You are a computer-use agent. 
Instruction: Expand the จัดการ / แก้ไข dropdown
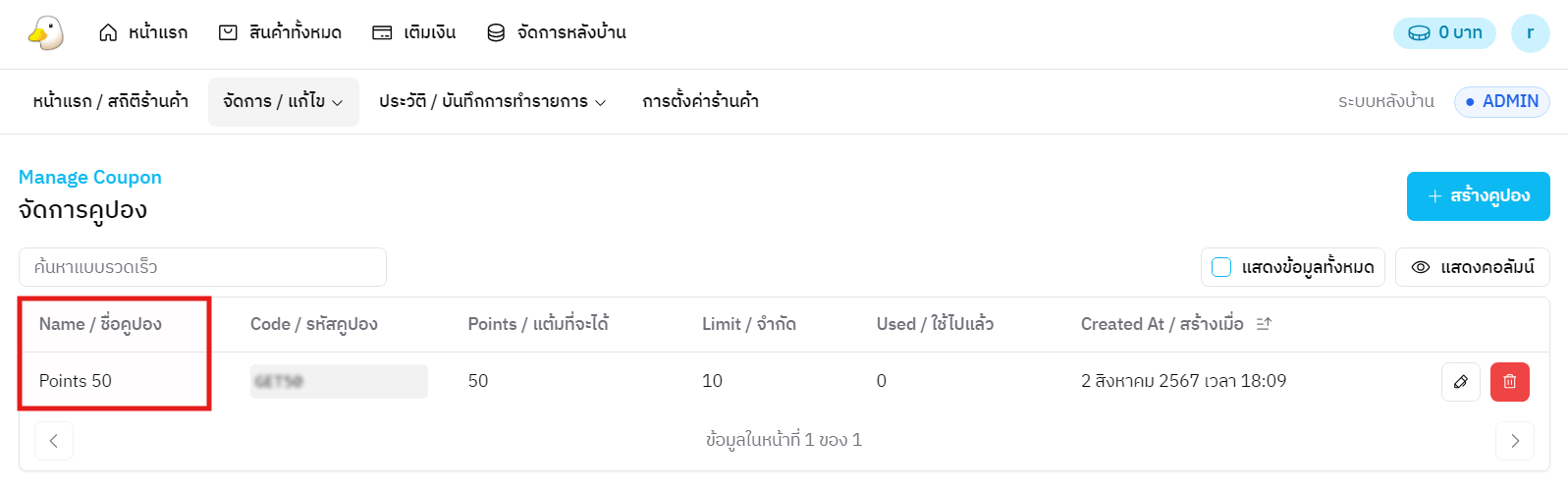[283, 102]
